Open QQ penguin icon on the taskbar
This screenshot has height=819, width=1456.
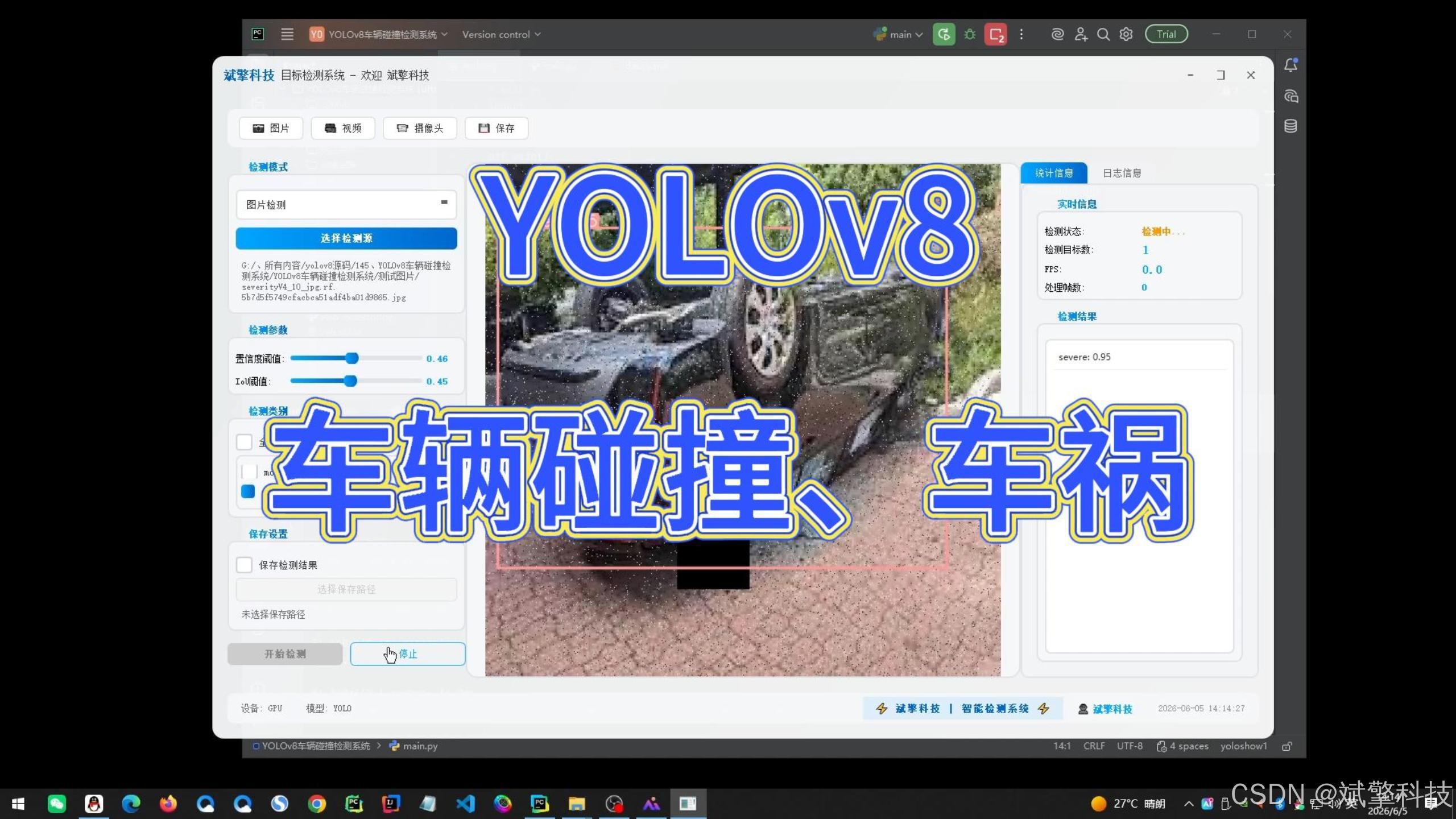(94, 804)
